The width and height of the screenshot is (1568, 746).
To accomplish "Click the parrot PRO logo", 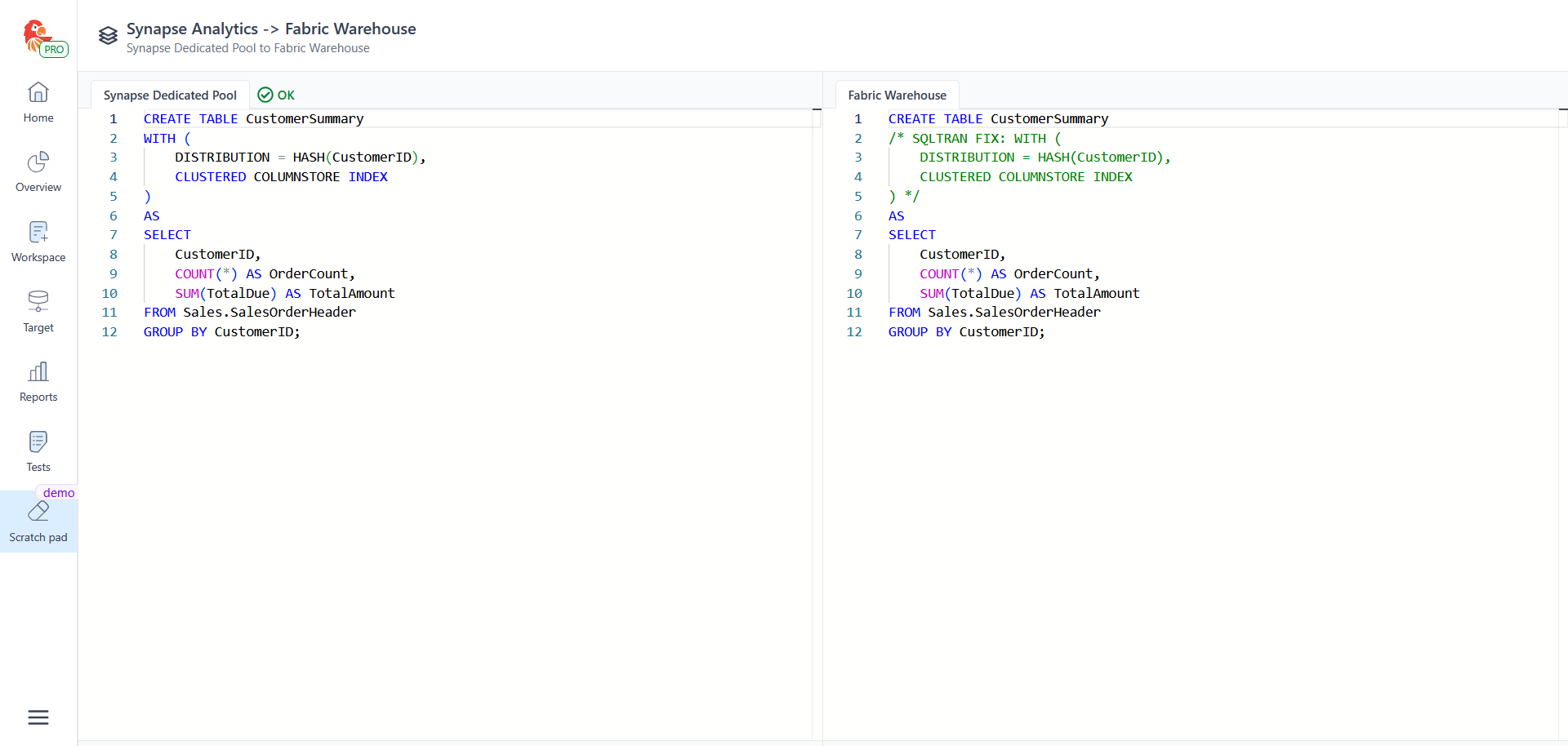I will pos(38,38).
